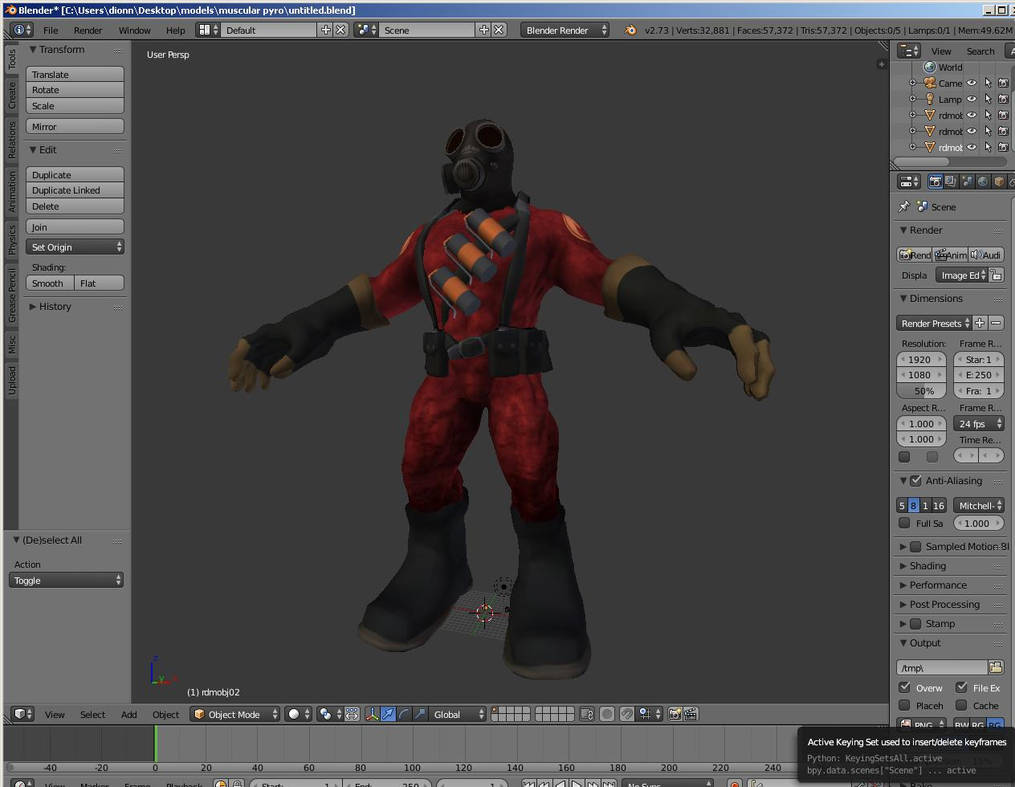Viewport: 1015px width, 787px height.
Task: Hide the Lamp with its eye toggle
Action: coord(971,99)
